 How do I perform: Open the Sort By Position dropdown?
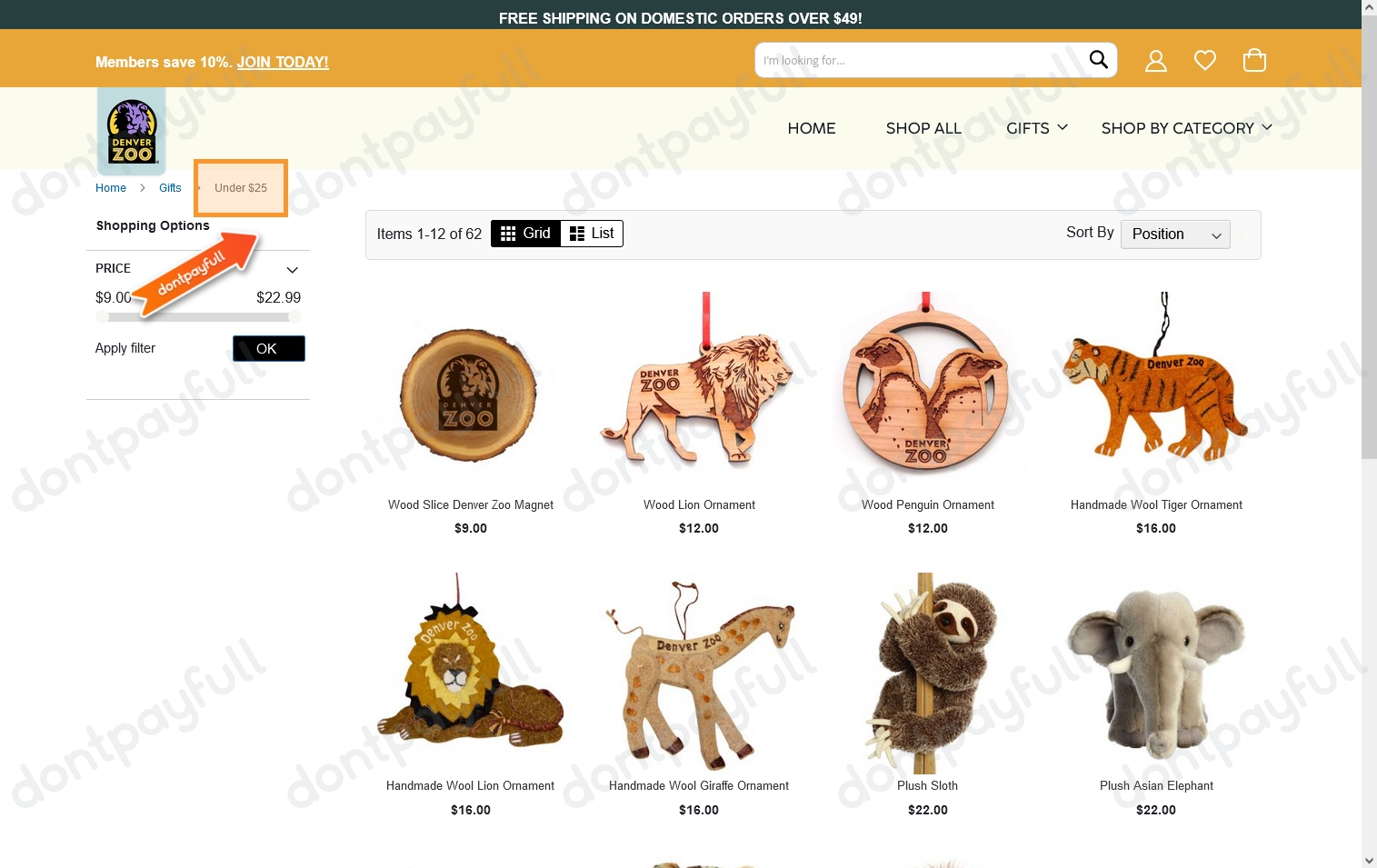(1175, 234)
